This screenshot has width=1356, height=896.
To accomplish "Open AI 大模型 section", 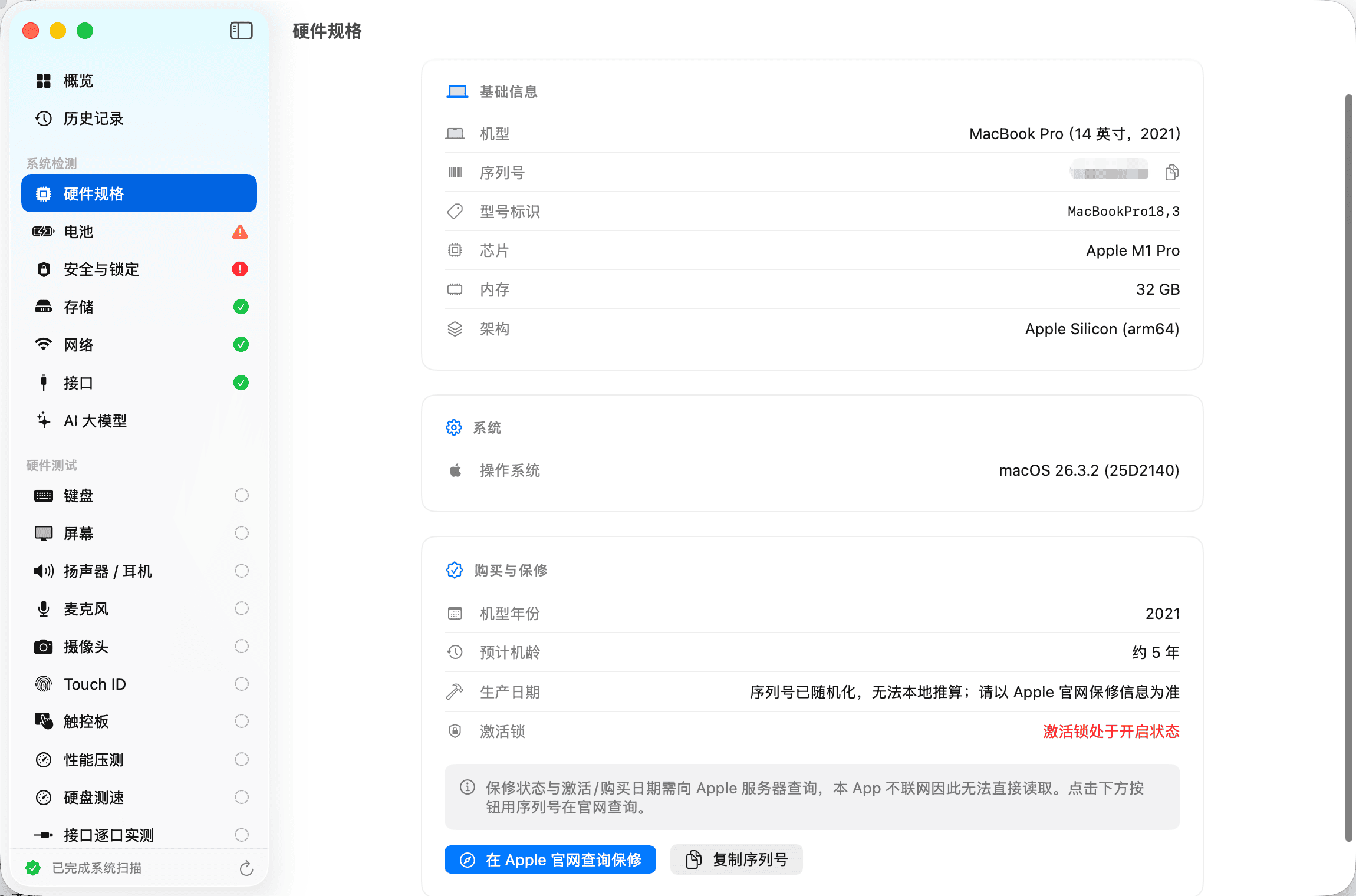I will pyautogui.click(x=139, y=421).
